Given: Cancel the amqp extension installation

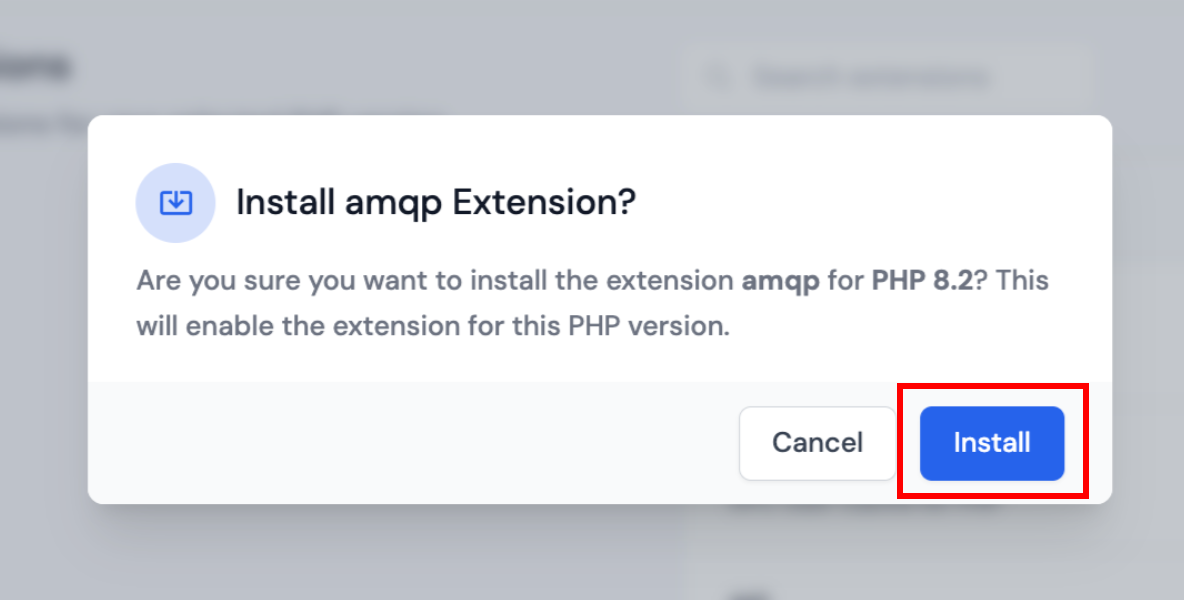Looking at the screenshot, I should [x=817, y=443].
